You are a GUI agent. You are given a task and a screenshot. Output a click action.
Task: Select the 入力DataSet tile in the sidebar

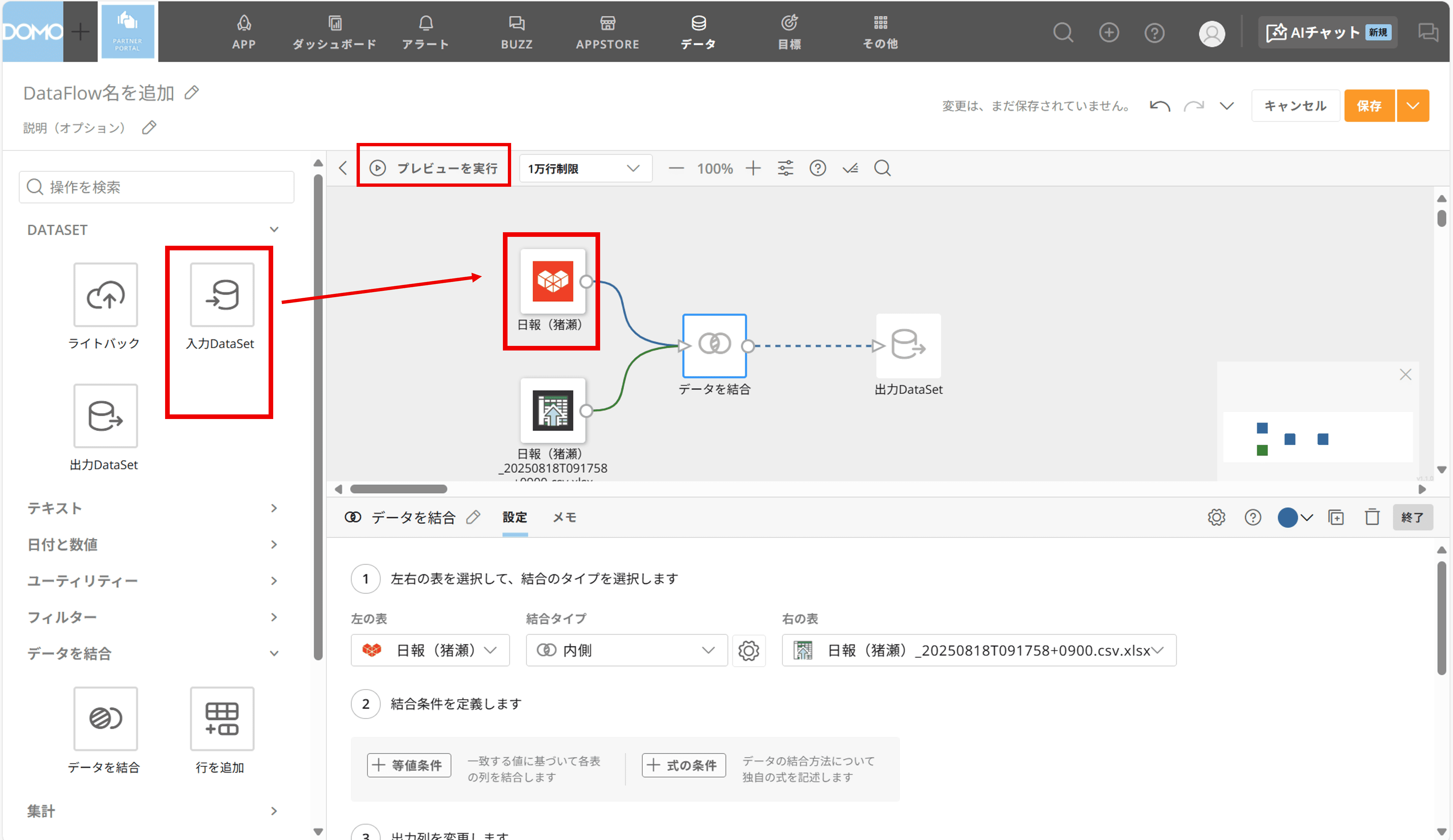pyautogui.click(x=222, y=295)
